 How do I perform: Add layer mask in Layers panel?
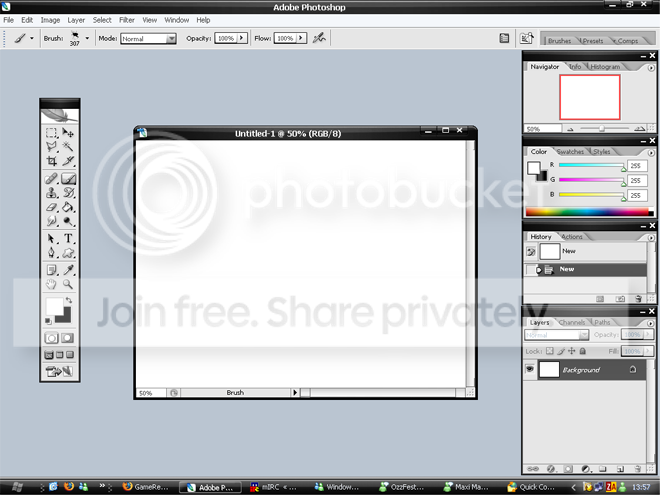[x=568, y=468]
